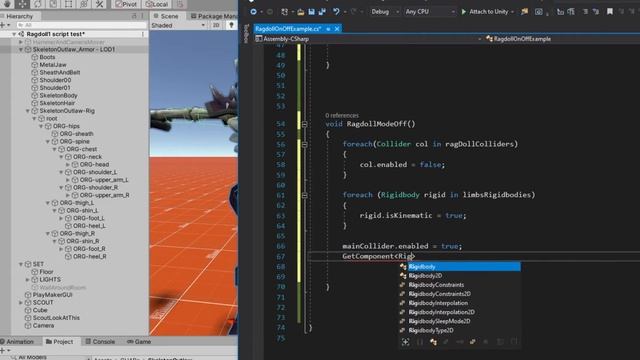The height and width of the screenshot is (360, 640).
Task: Select ORG-chest bone
Action: (x=82, y=149)
